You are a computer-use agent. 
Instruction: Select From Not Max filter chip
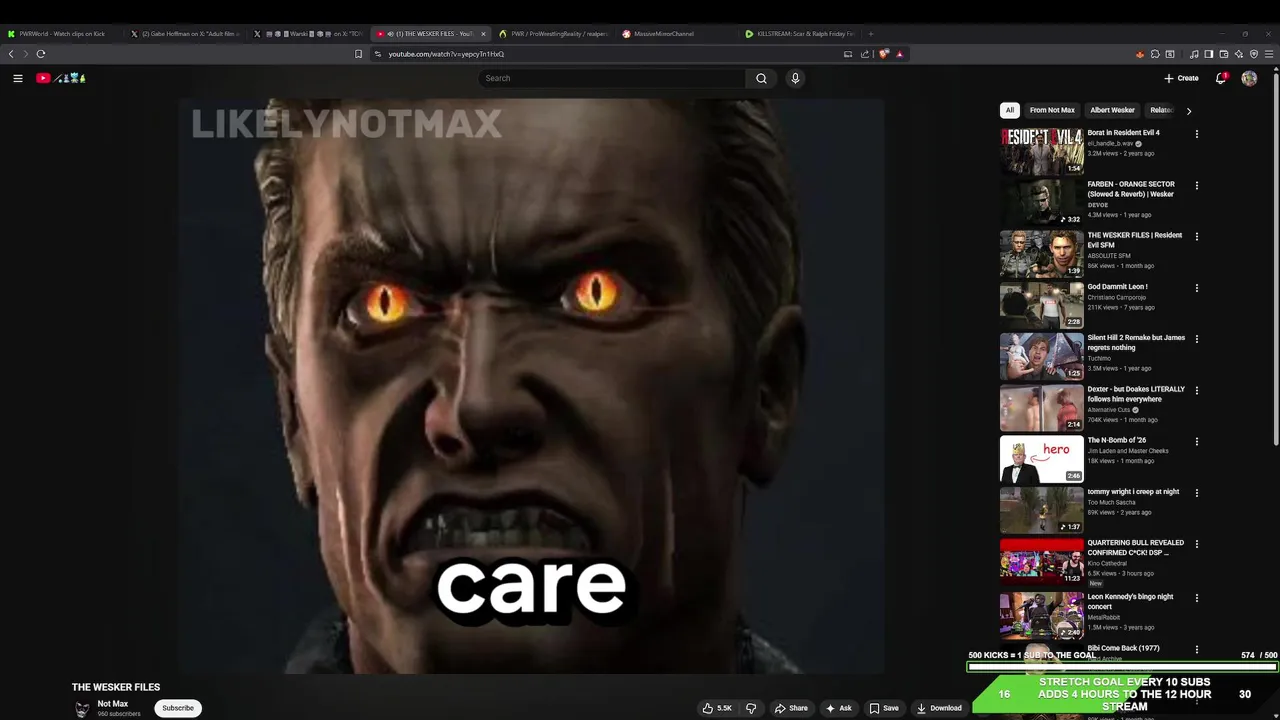coord(1052,110)
